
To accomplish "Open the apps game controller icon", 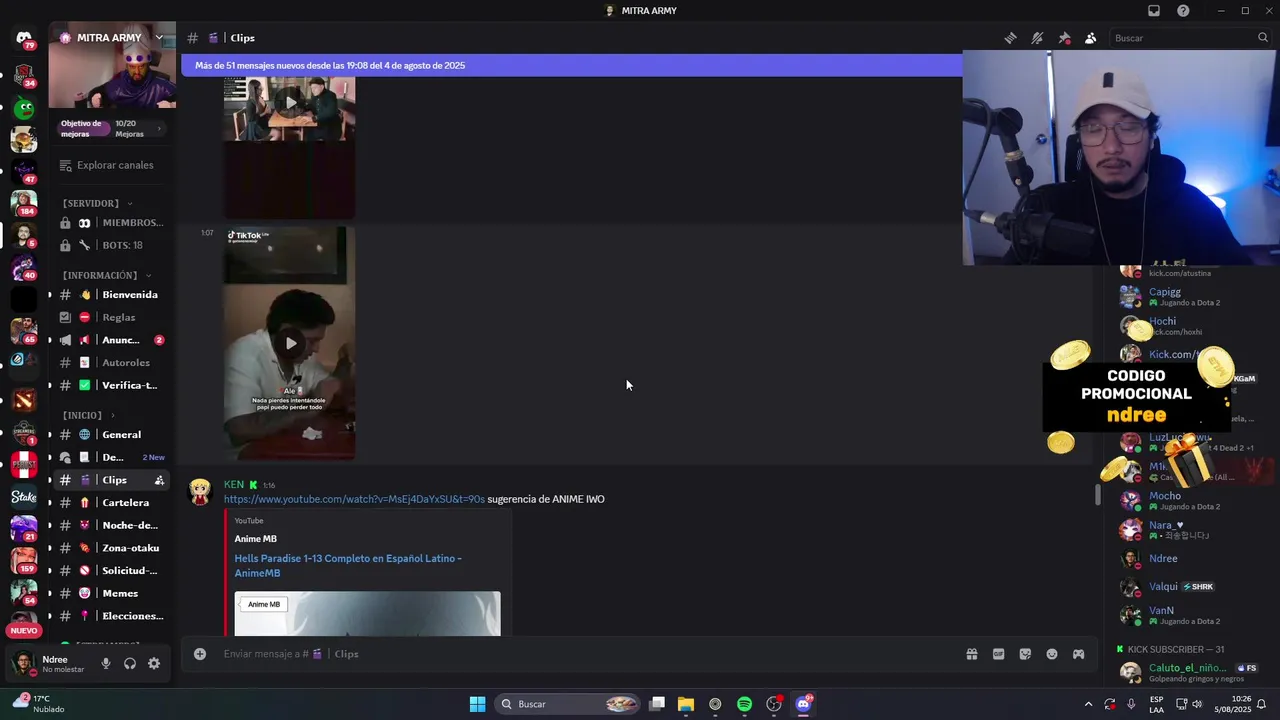I will [1079, 654].
